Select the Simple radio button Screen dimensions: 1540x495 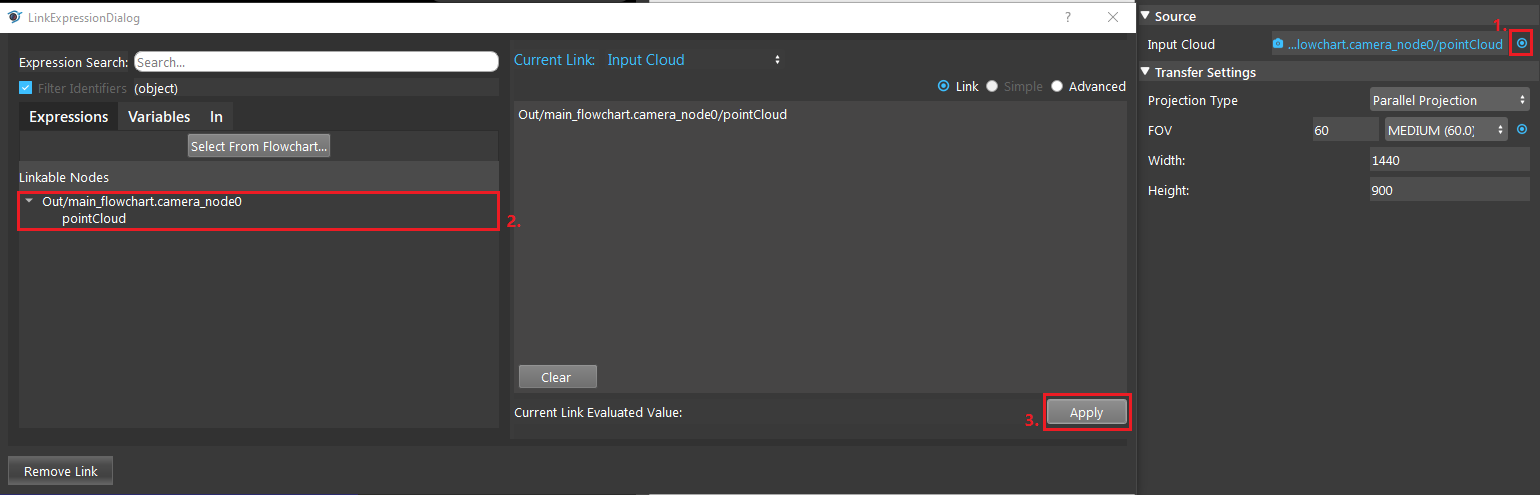point(992,86)
